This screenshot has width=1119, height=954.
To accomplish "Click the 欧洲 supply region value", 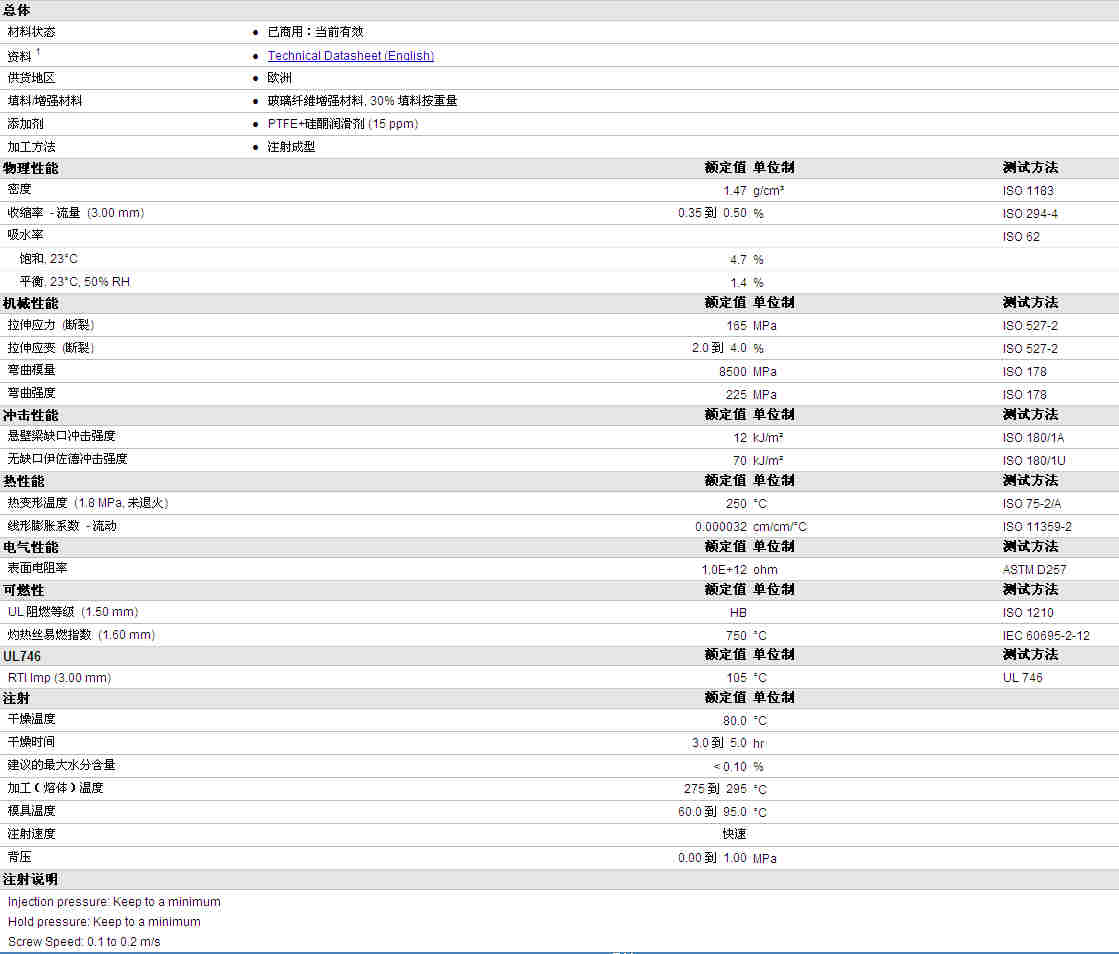I will (280, 78).
